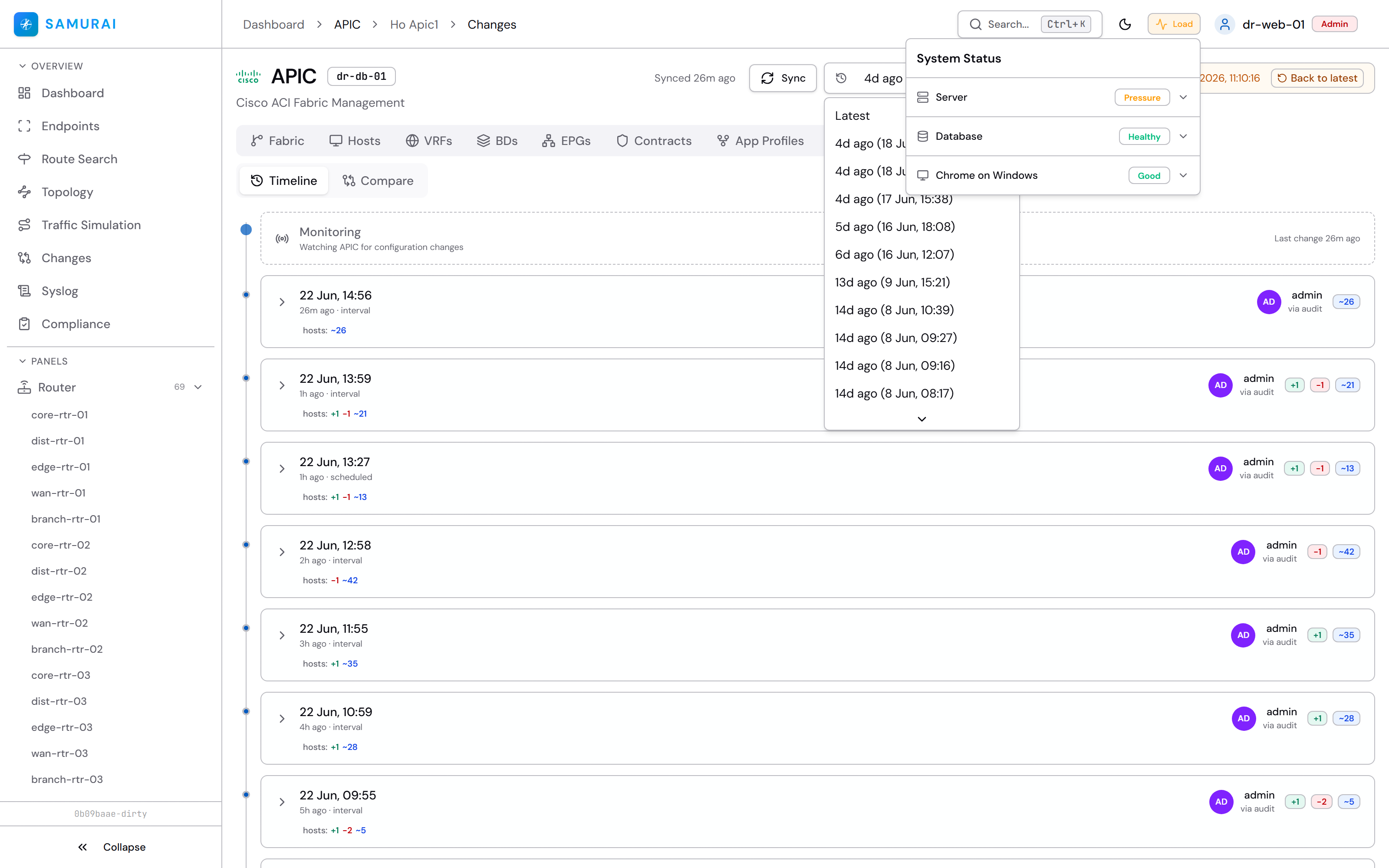The width and height of the screenshot is (1389, 868).
Task: Collapse the OVERVIEW section
Action: coord(23,66)
